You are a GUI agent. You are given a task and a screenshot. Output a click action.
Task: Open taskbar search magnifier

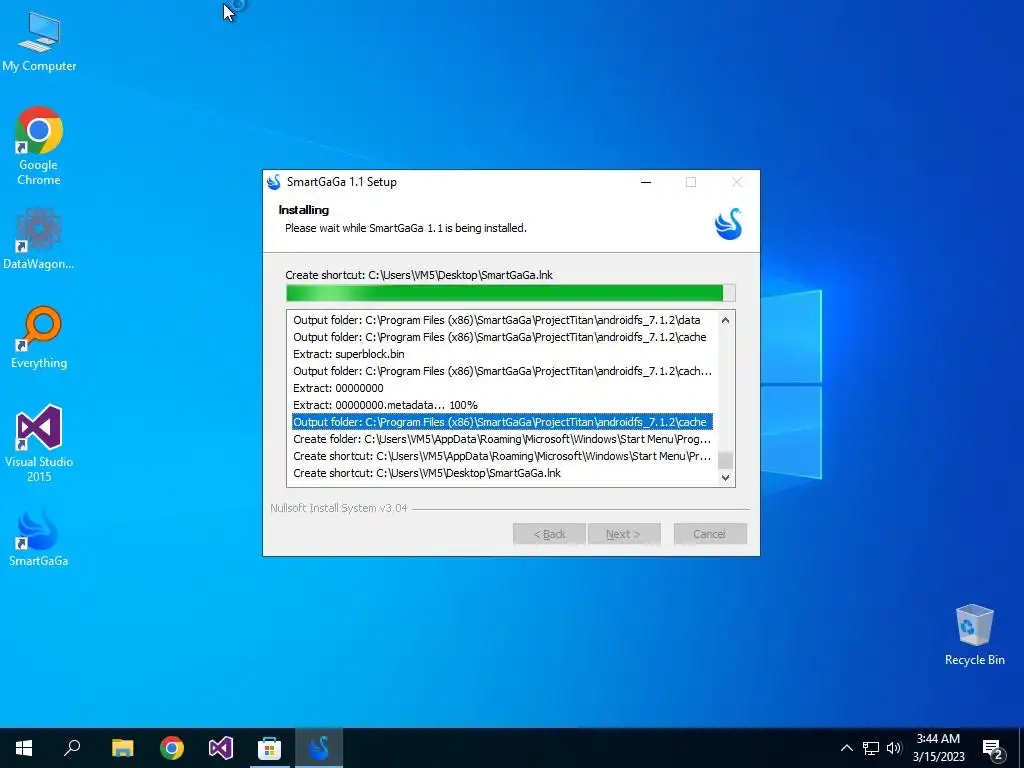pos(72,748)
